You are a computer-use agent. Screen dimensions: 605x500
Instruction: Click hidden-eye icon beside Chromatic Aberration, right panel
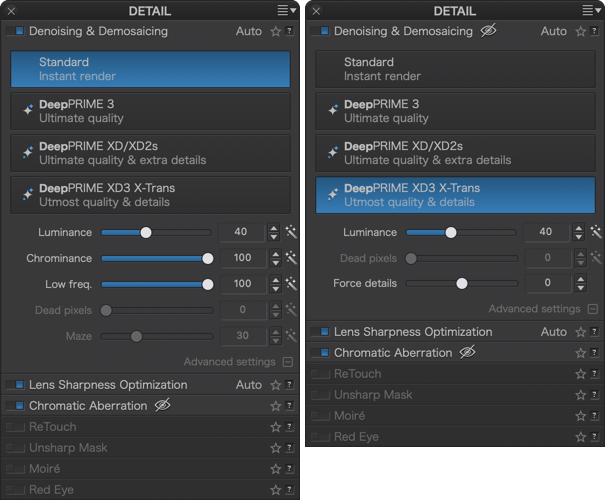click(x=467, y=352)
